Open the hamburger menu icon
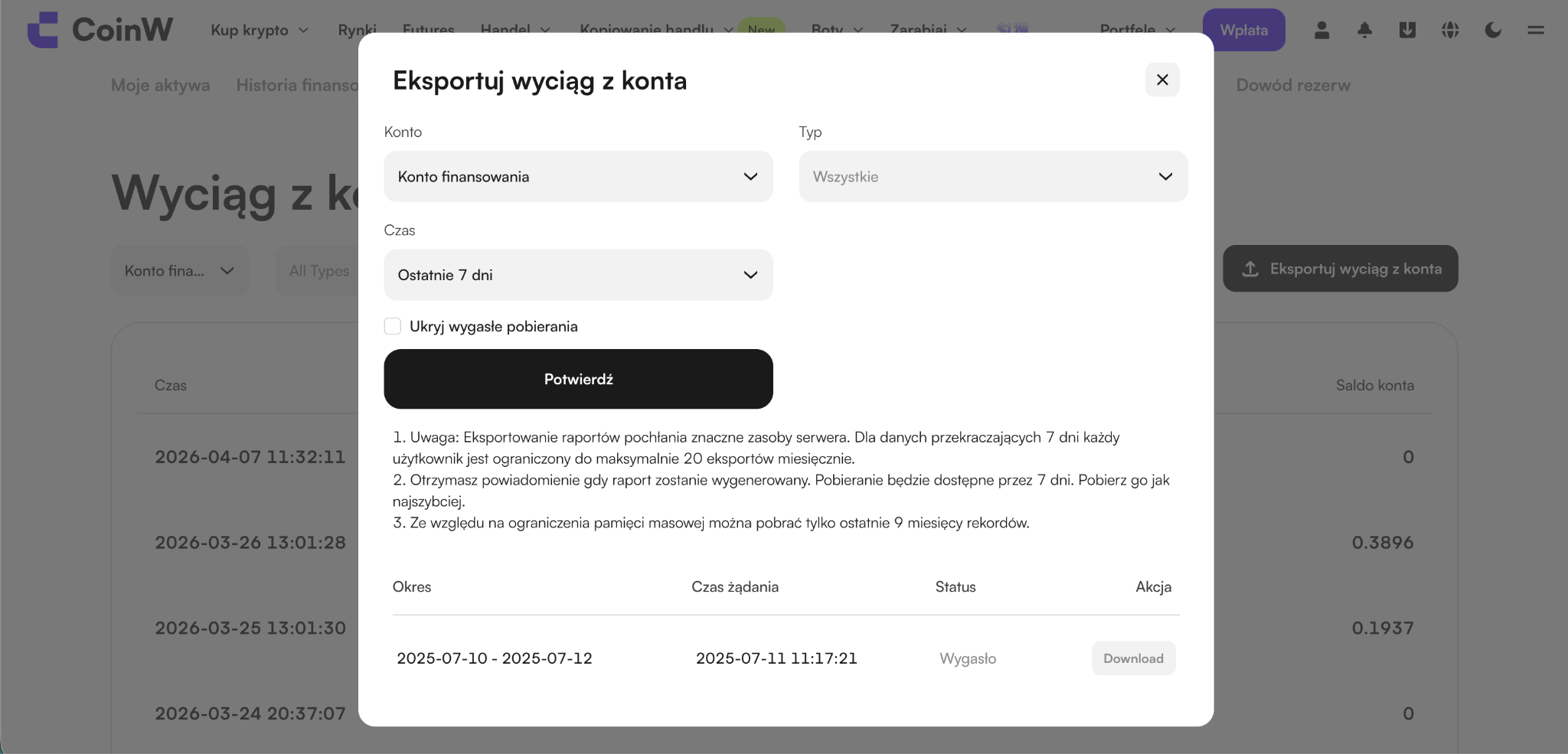This screenshot has width=1568, height=754. (1536, 30)
